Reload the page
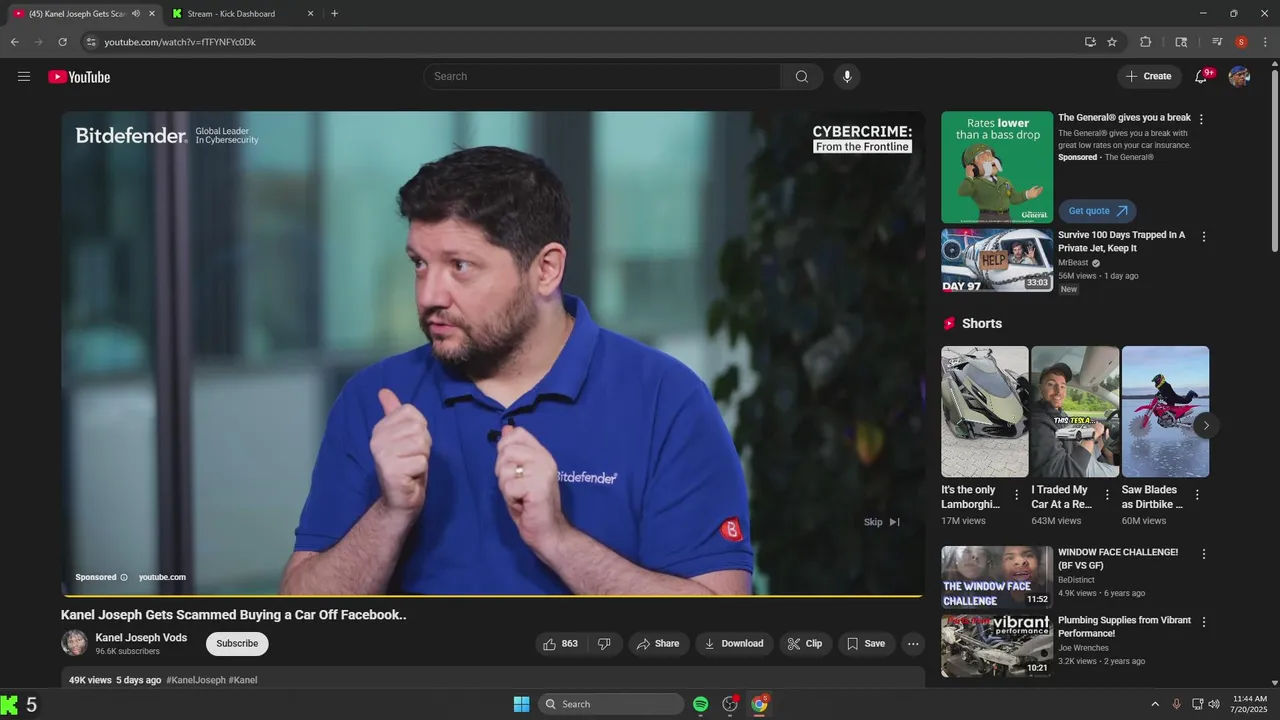Image resolution: width=1280 pixels, height=720 pixels. tap(62, 42)
